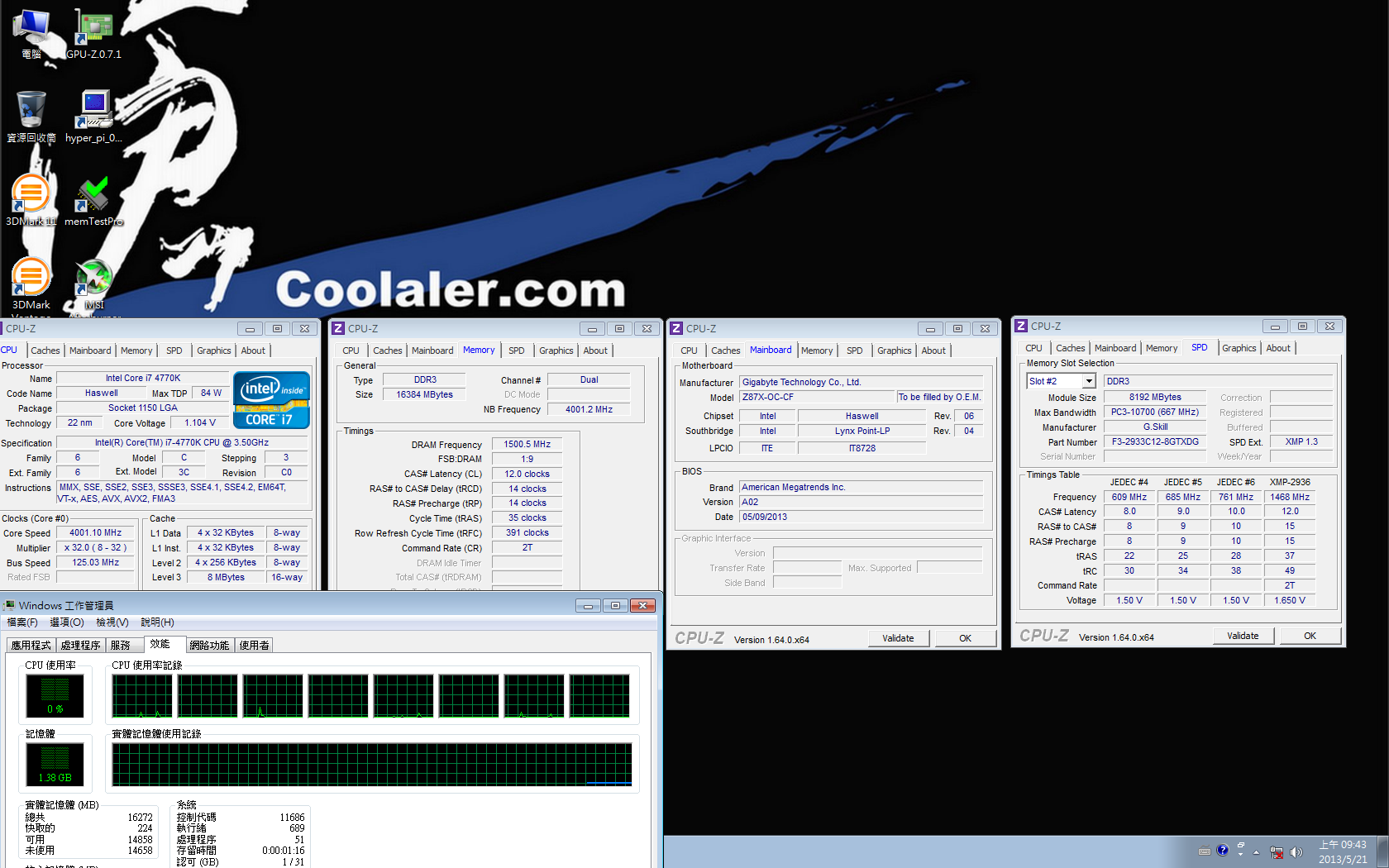Launch the MSI Afterburner shortcut

coord(94,285)
